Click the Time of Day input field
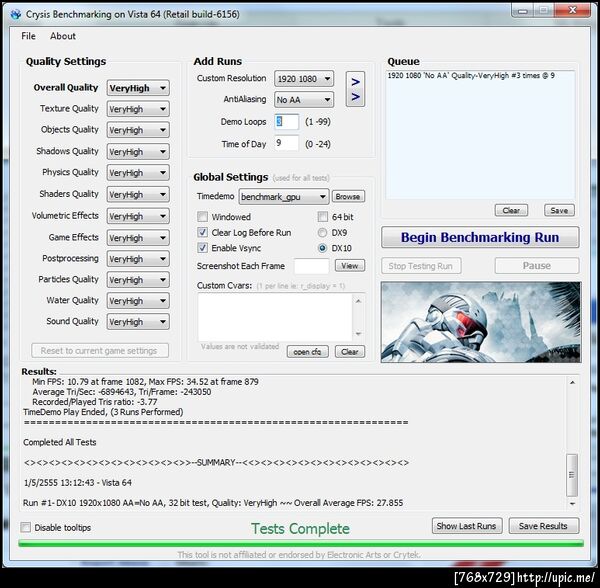The height and width of the screenshot is (588, 600). click(x=287, y=143)
